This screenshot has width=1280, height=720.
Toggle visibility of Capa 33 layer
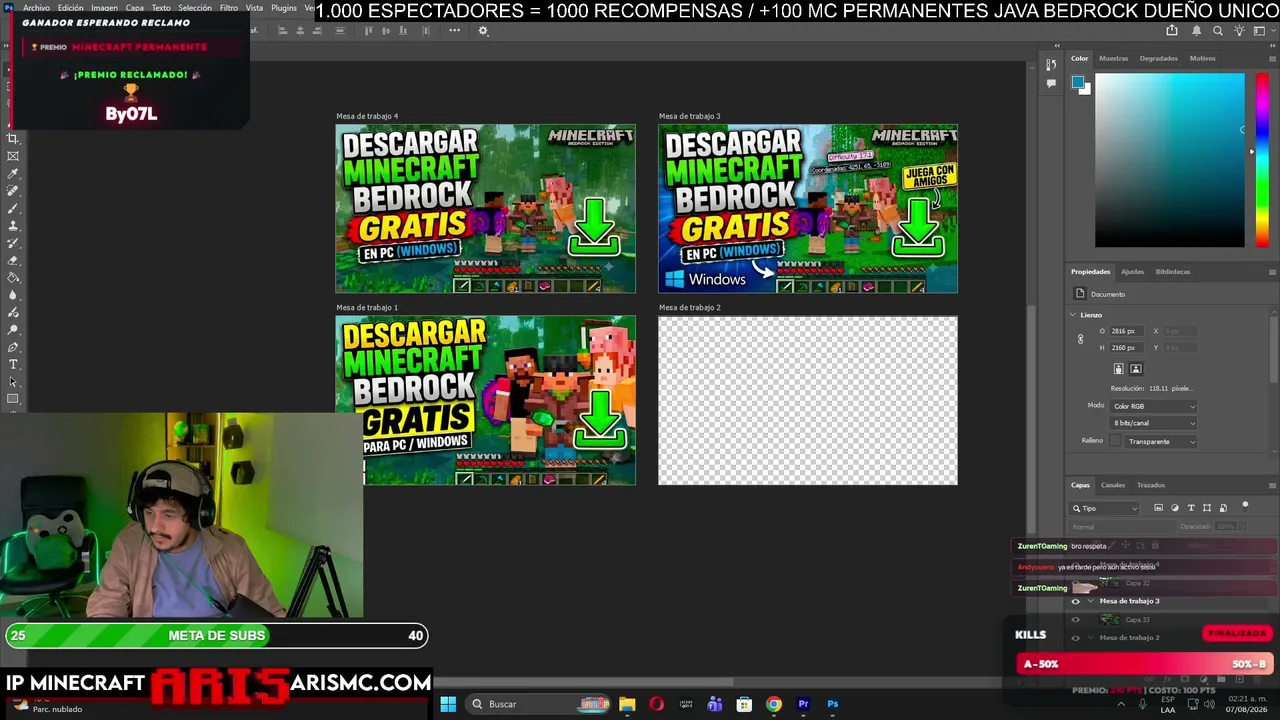click(x=1076, y=620)
